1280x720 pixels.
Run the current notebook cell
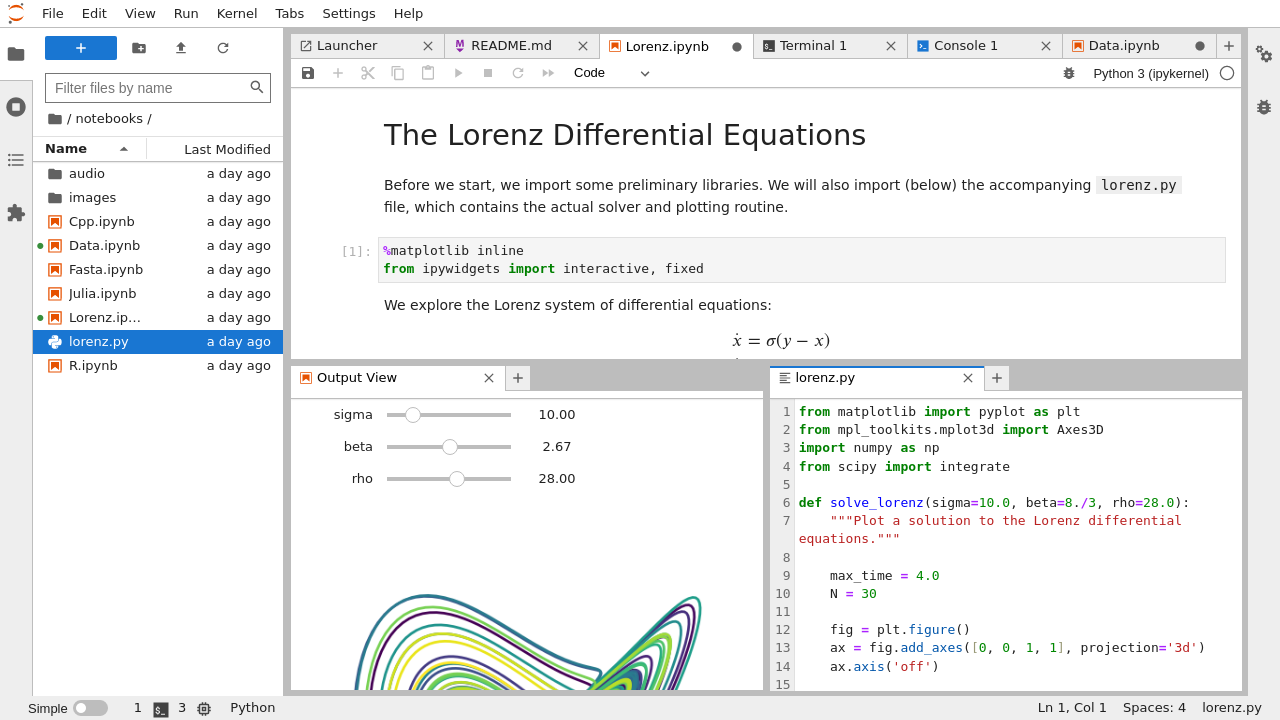[x=458, y=72]
